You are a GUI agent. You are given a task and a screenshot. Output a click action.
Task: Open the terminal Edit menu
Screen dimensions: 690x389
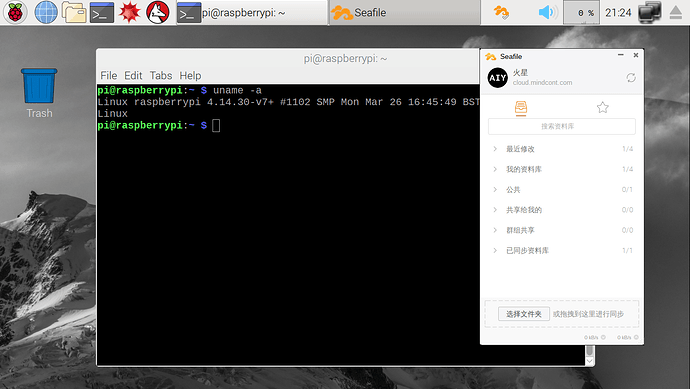[133, 76]
